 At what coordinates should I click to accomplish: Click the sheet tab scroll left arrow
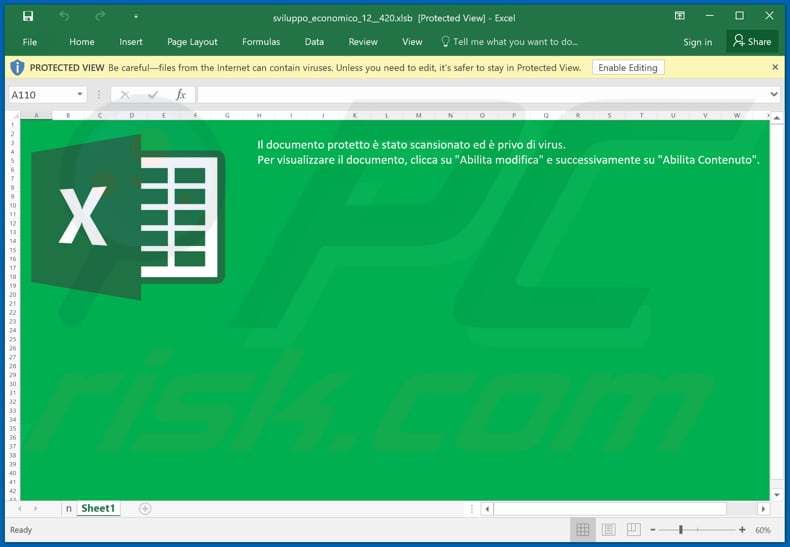click(20, 509)
